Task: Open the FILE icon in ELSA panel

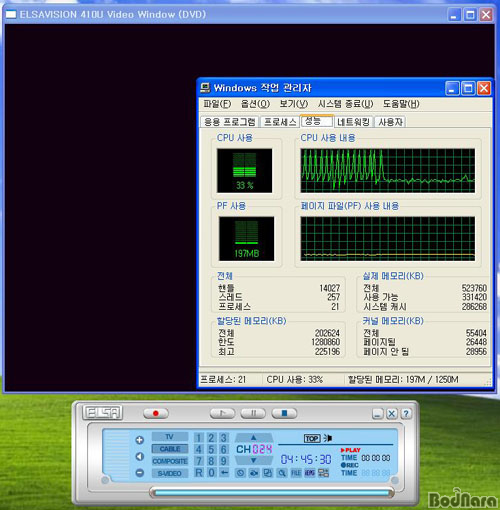Action: tap(296, 473)
